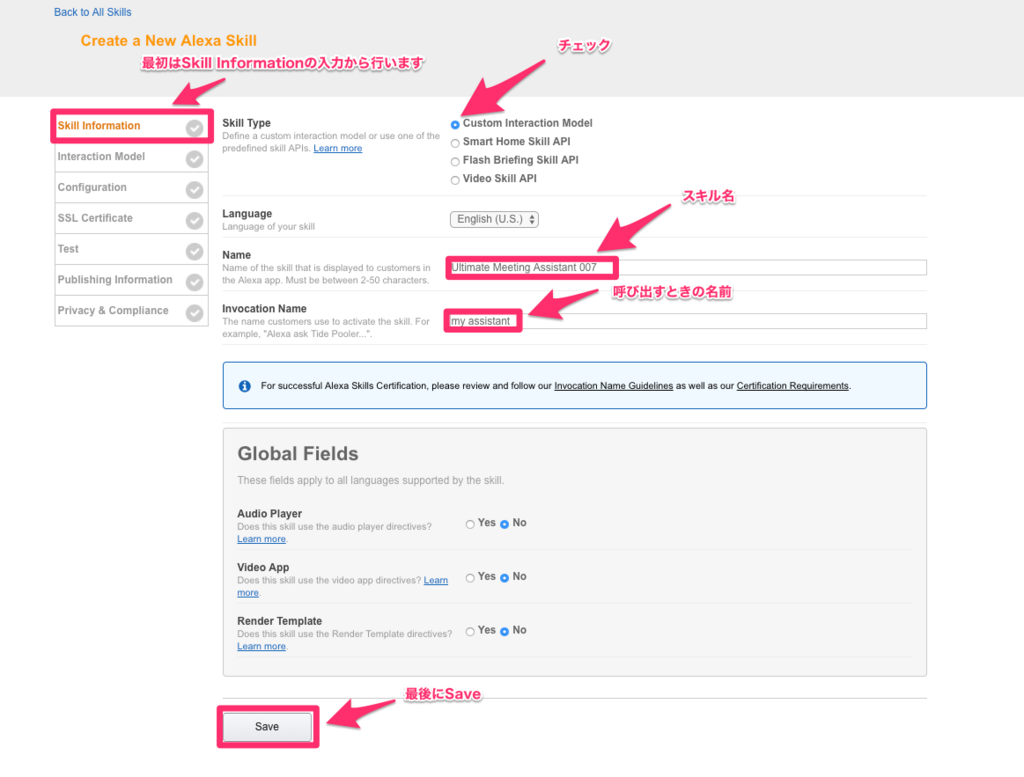Set Audio Player to No

coord(504,524)
